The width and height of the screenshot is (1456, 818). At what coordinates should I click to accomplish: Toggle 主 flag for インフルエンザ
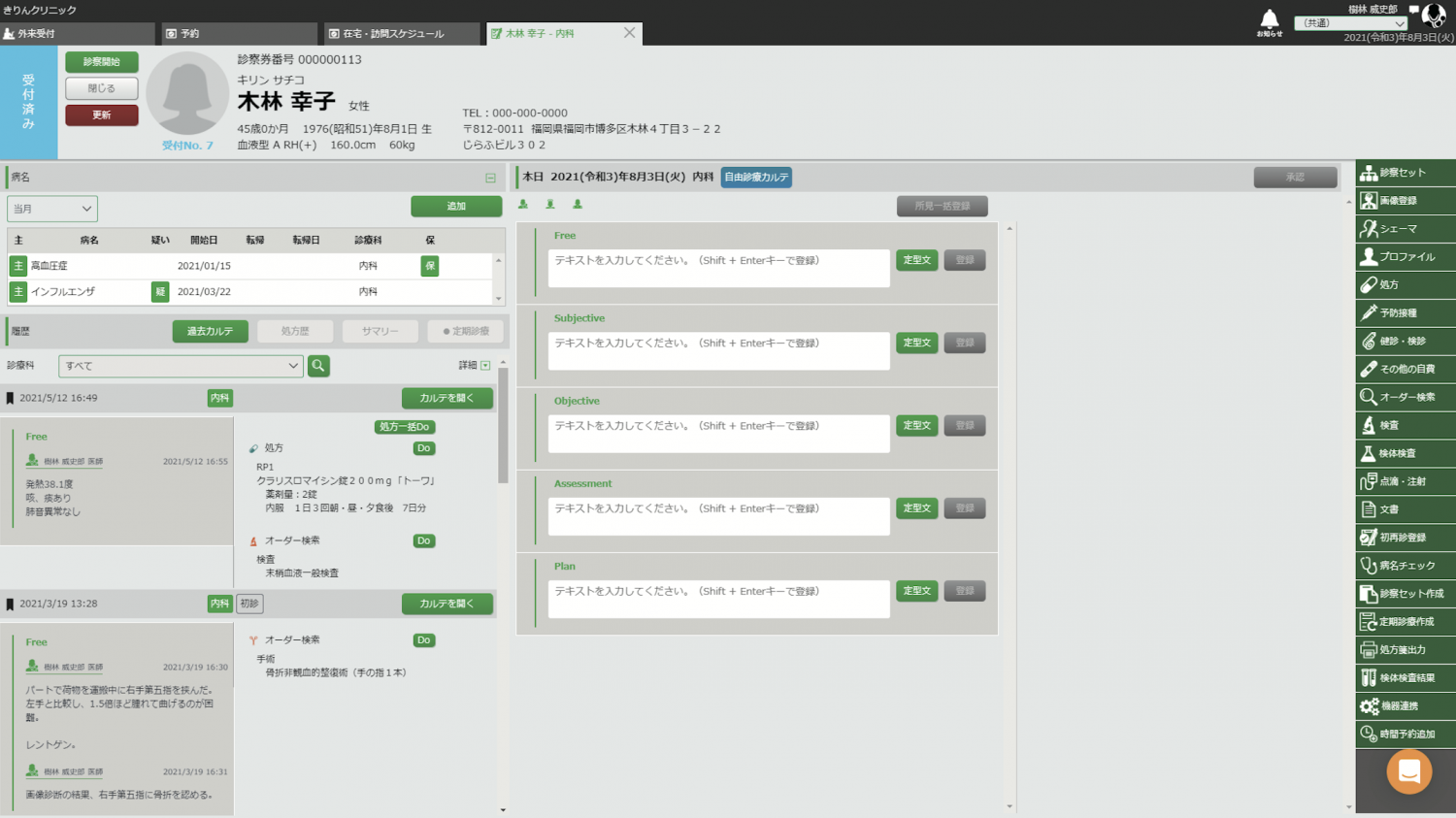coord(18,292)
